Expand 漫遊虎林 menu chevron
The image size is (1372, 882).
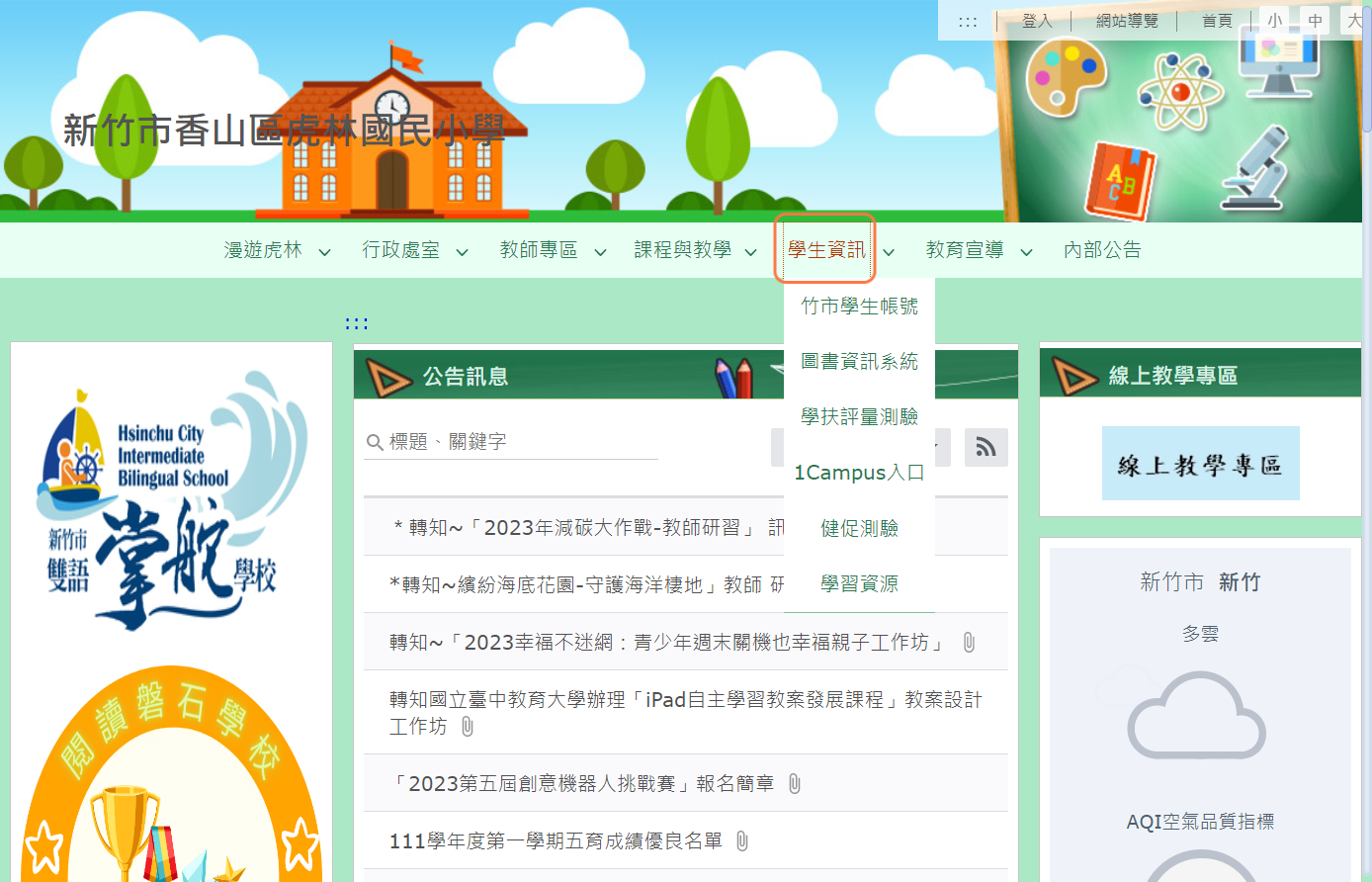pyautogui.click(x=324, y=252)
